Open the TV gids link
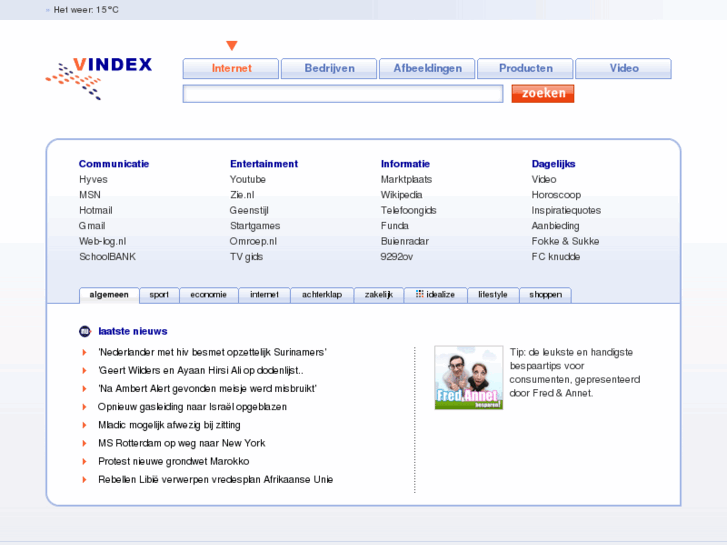The height and width of the screenshot is (545, 727). point(246,257)
